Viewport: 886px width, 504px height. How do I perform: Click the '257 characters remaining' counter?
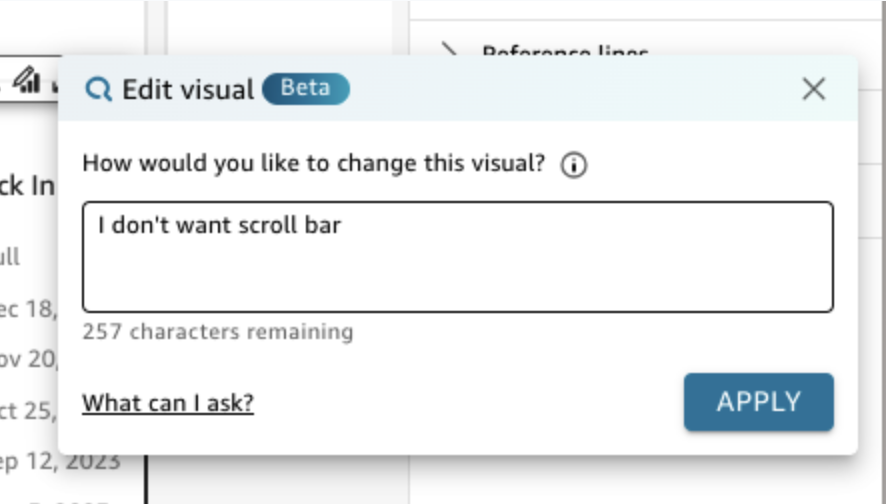(217, 331)
